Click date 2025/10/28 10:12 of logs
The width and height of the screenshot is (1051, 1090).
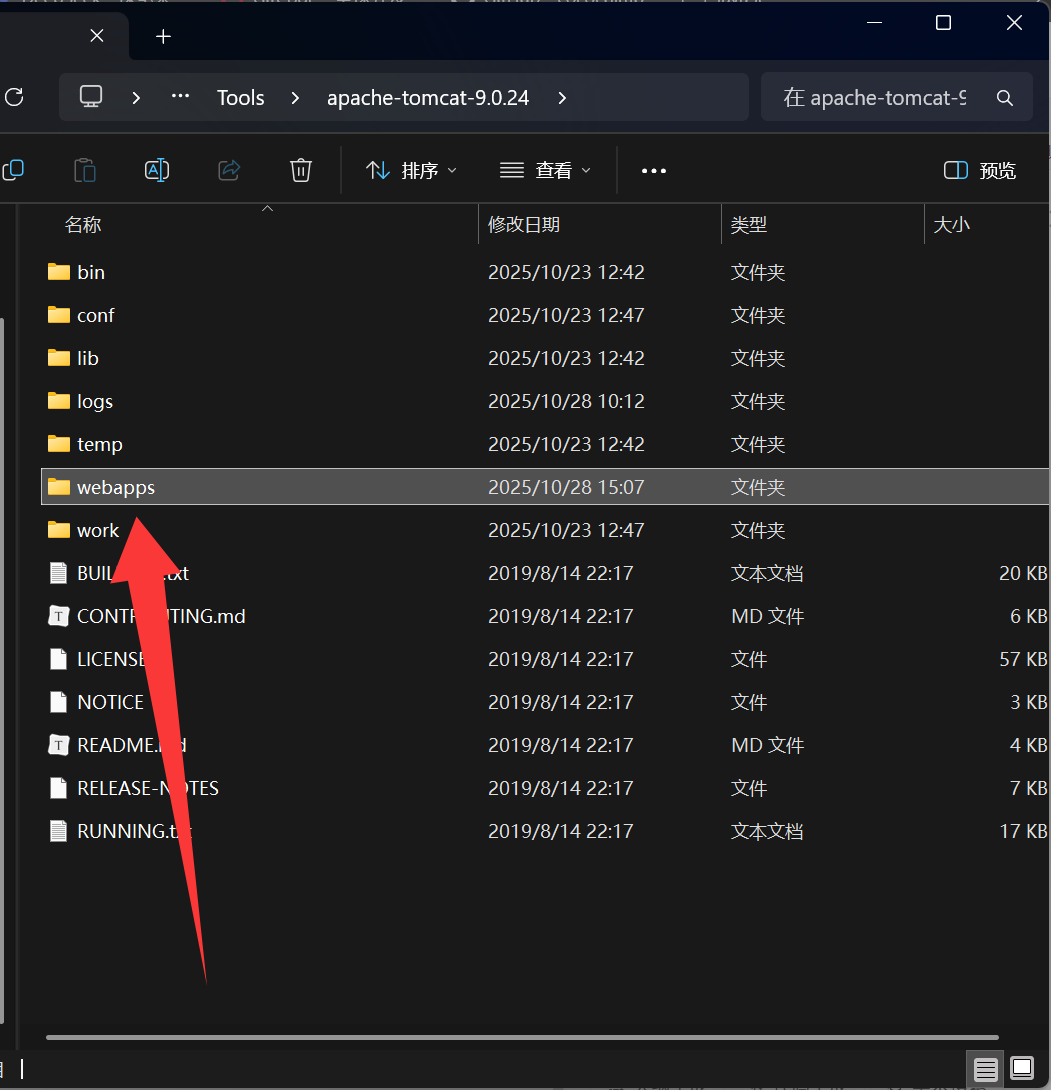coord(566,401)
